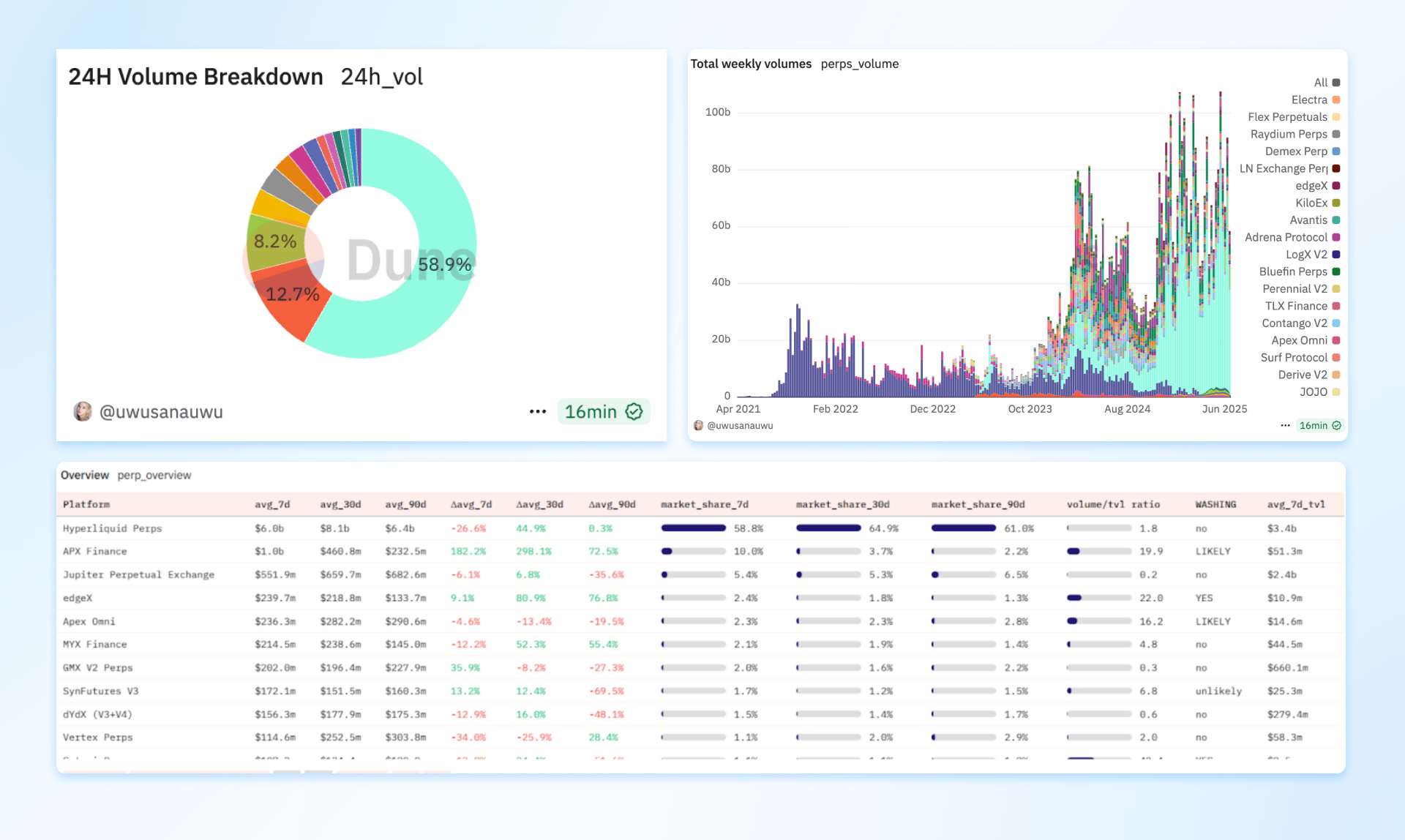Toggle the LN Exchange Perp legend series
This screenshot has height=840, width=1405.
[x=1290, y=168]
